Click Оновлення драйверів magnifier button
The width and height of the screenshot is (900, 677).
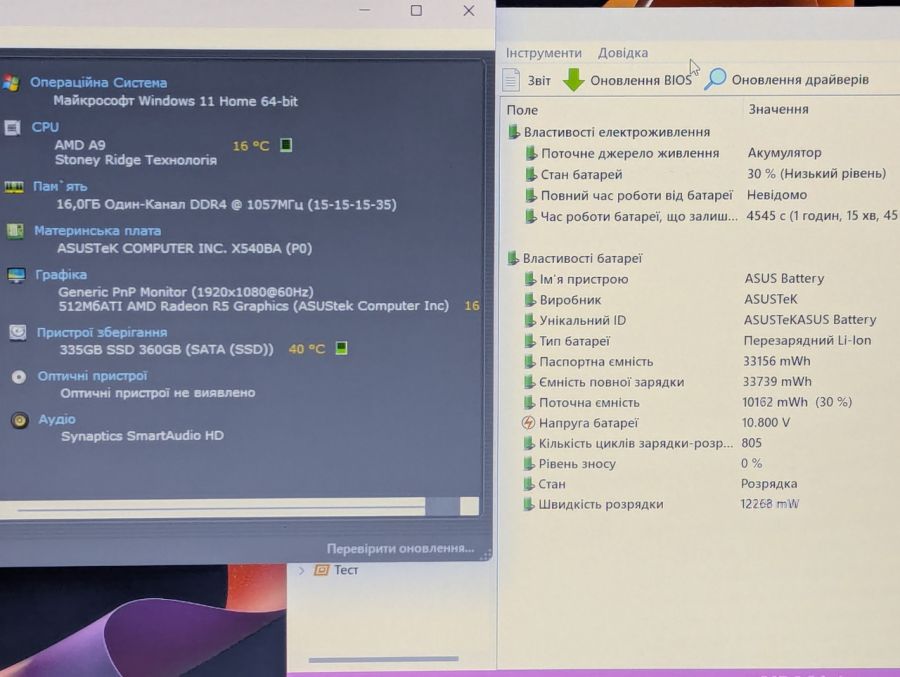pos(787,79)
